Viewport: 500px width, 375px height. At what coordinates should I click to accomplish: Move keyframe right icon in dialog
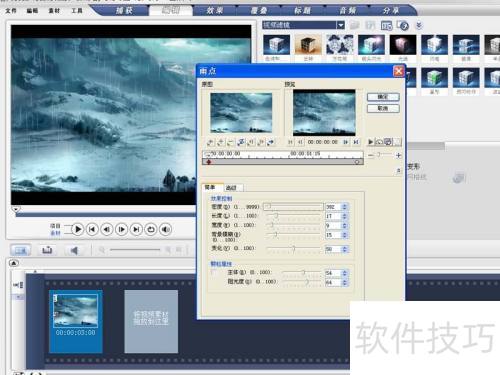261,142
